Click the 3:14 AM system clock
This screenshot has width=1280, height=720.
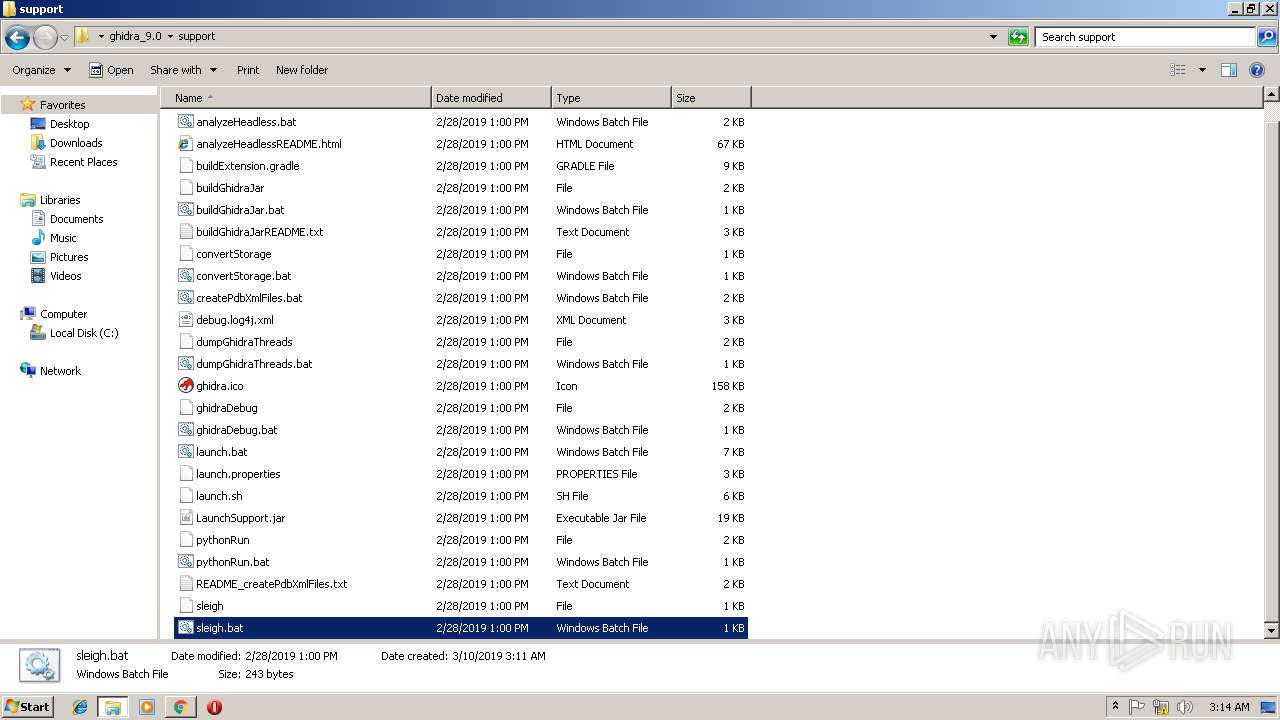pos(1229,707)
